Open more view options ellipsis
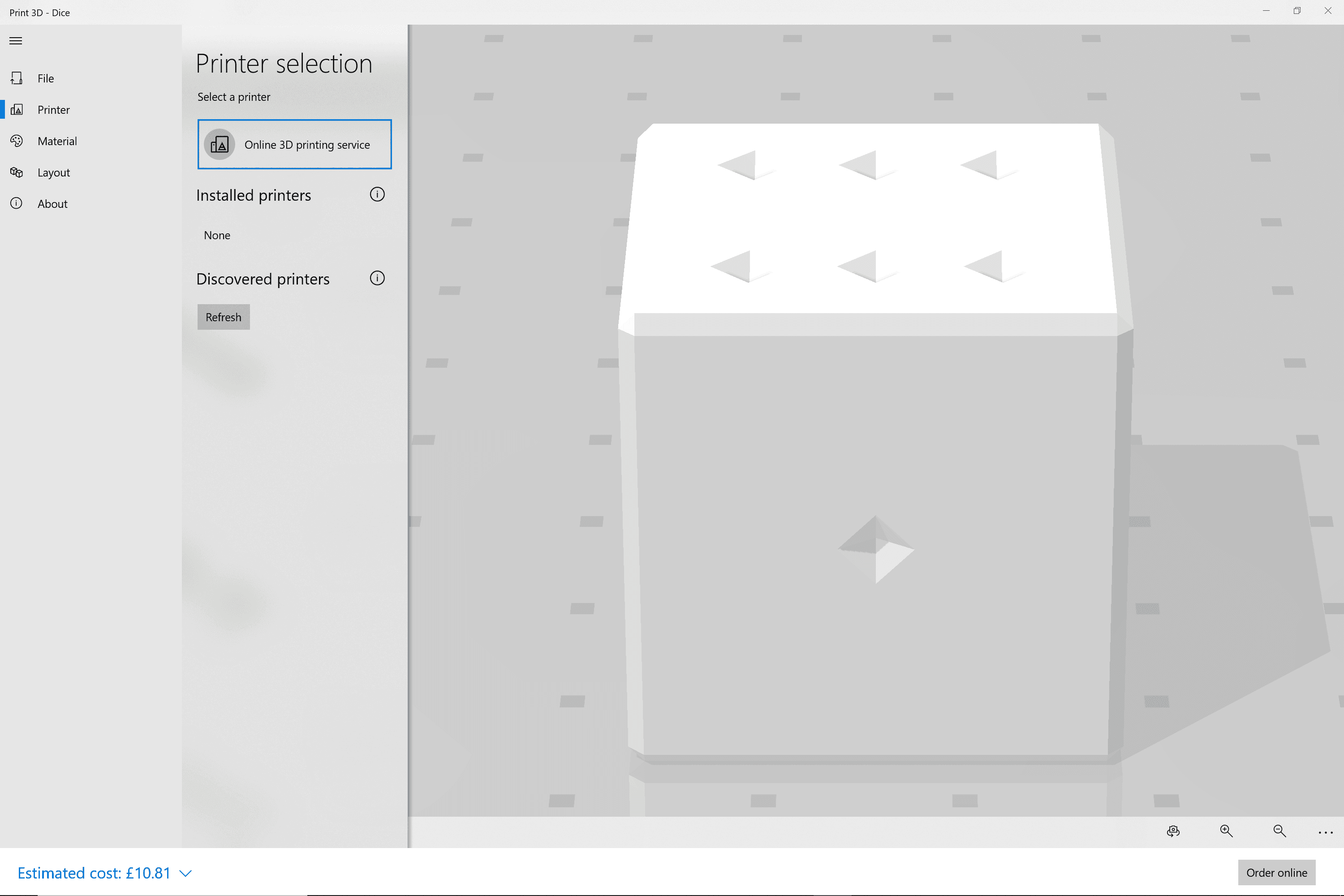The image size is (1344, 896). pos(1326,832)
